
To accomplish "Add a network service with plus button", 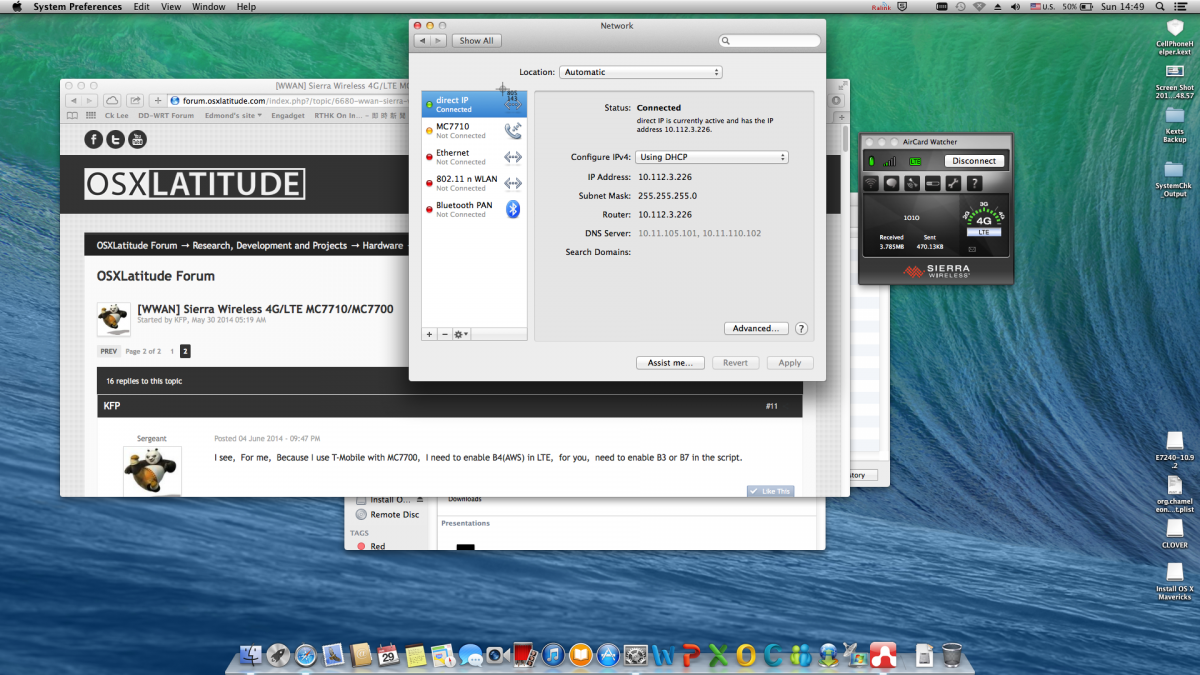I will pyautogui.click(x=429, y=334).
